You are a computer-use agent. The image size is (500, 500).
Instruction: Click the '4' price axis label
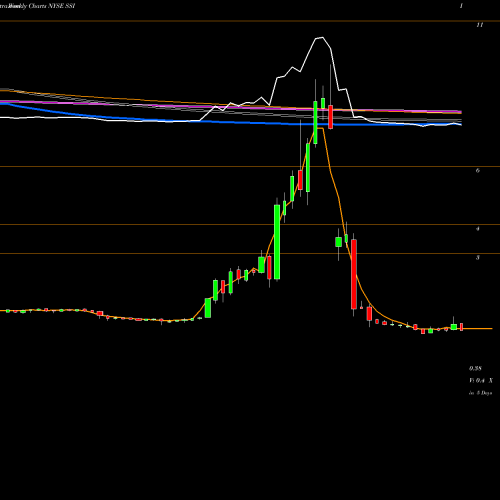coord(478,229)
